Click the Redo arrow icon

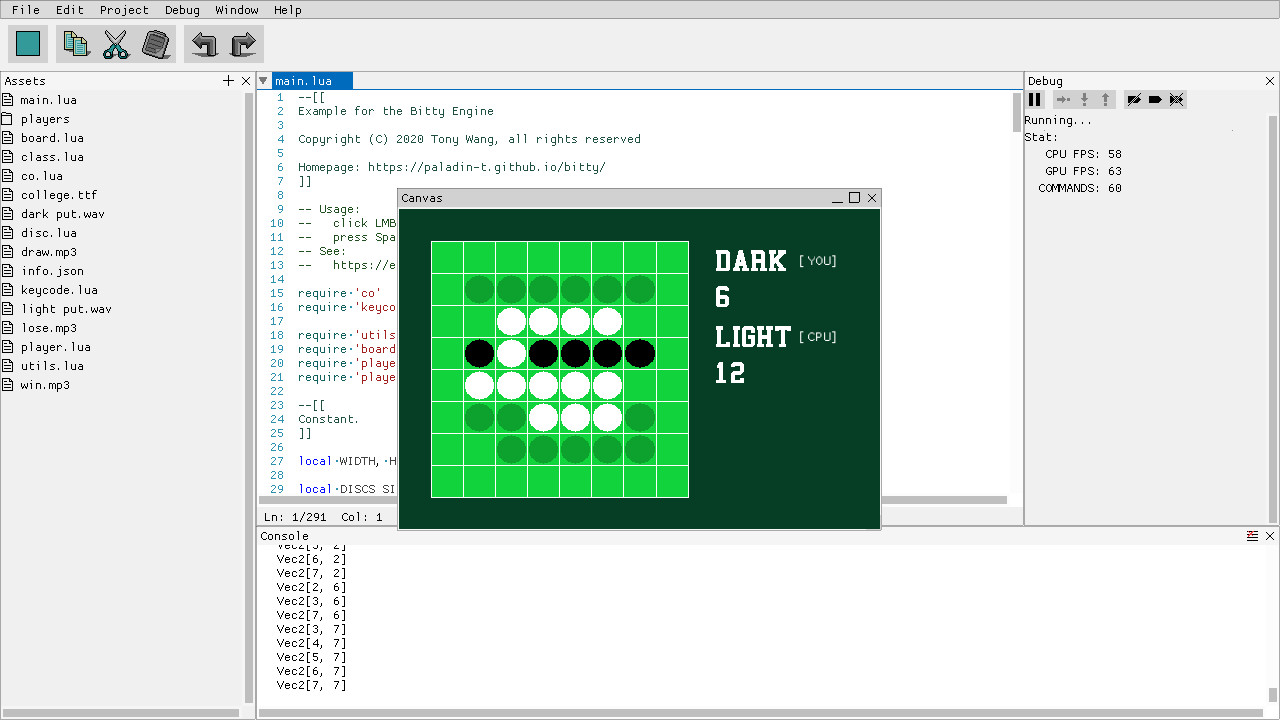click(x=243, y=43)
